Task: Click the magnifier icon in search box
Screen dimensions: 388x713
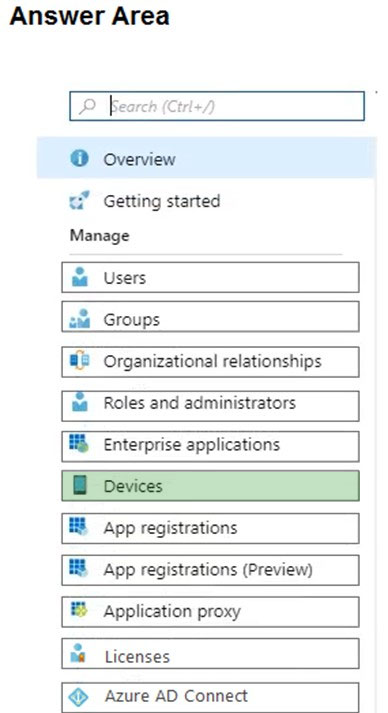Action: 87,106
